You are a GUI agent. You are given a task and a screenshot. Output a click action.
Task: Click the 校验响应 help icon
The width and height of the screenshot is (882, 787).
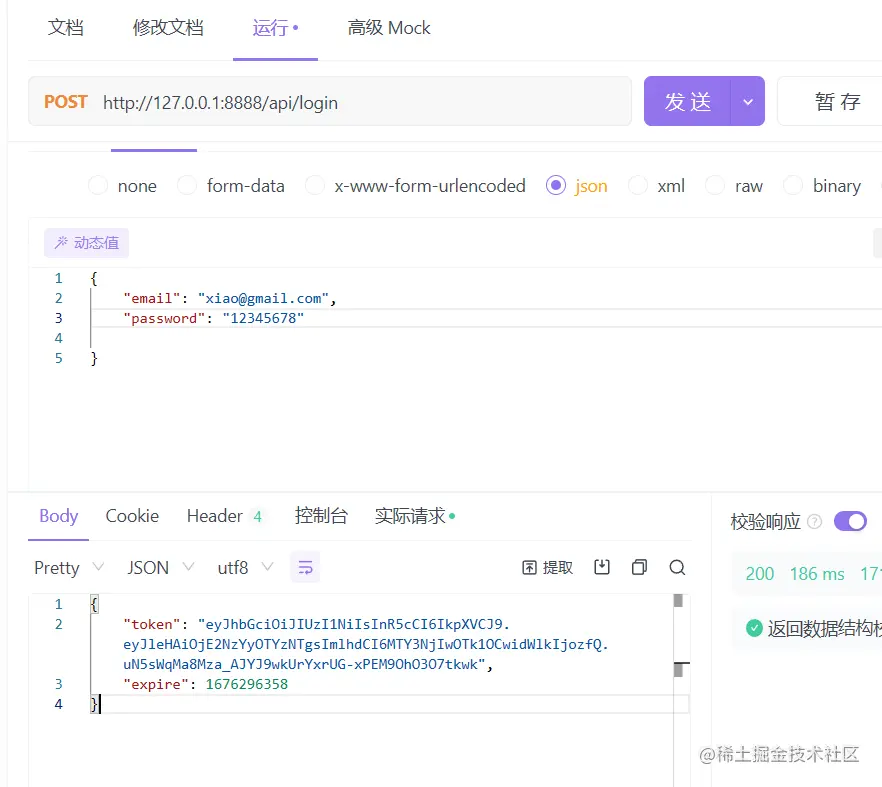(814, 521)
